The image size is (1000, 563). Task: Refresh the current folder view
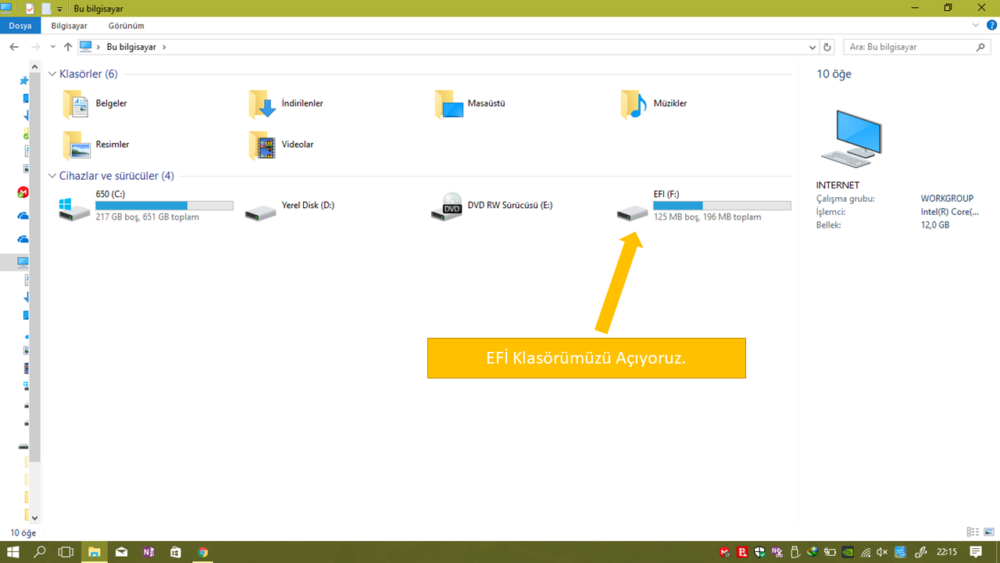827,47
